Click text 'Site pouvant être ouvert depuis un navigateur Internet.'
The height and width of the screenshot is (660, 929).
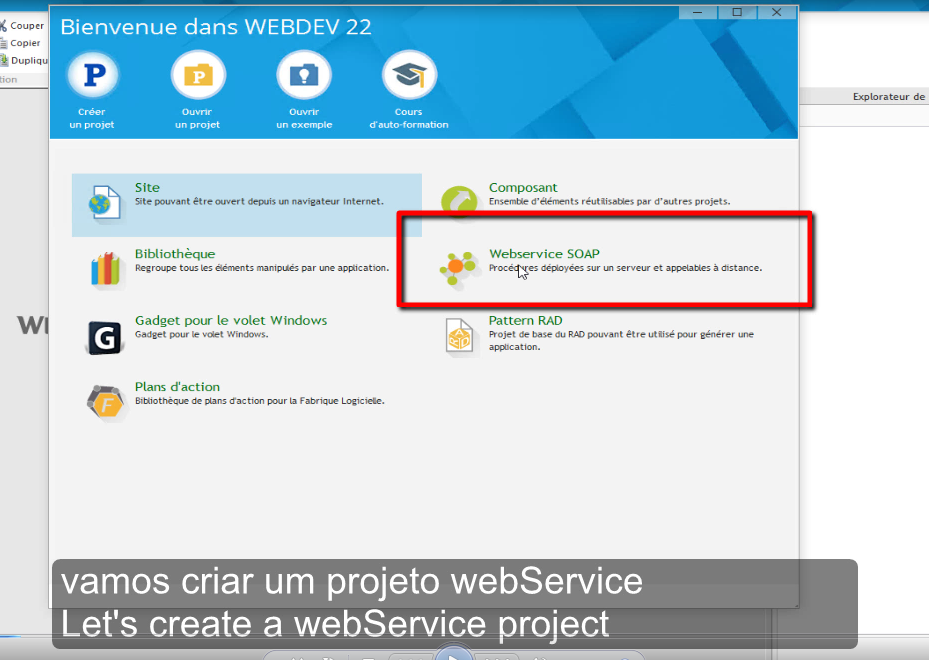tap(259, 201)
